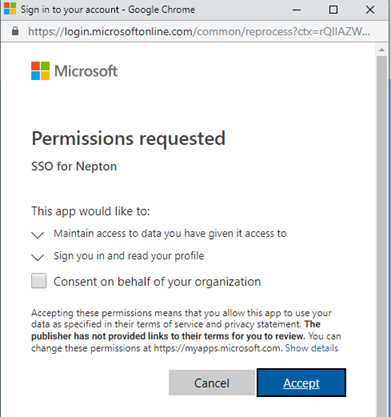Check Consent on behalf of your organization

pos(39,281)
